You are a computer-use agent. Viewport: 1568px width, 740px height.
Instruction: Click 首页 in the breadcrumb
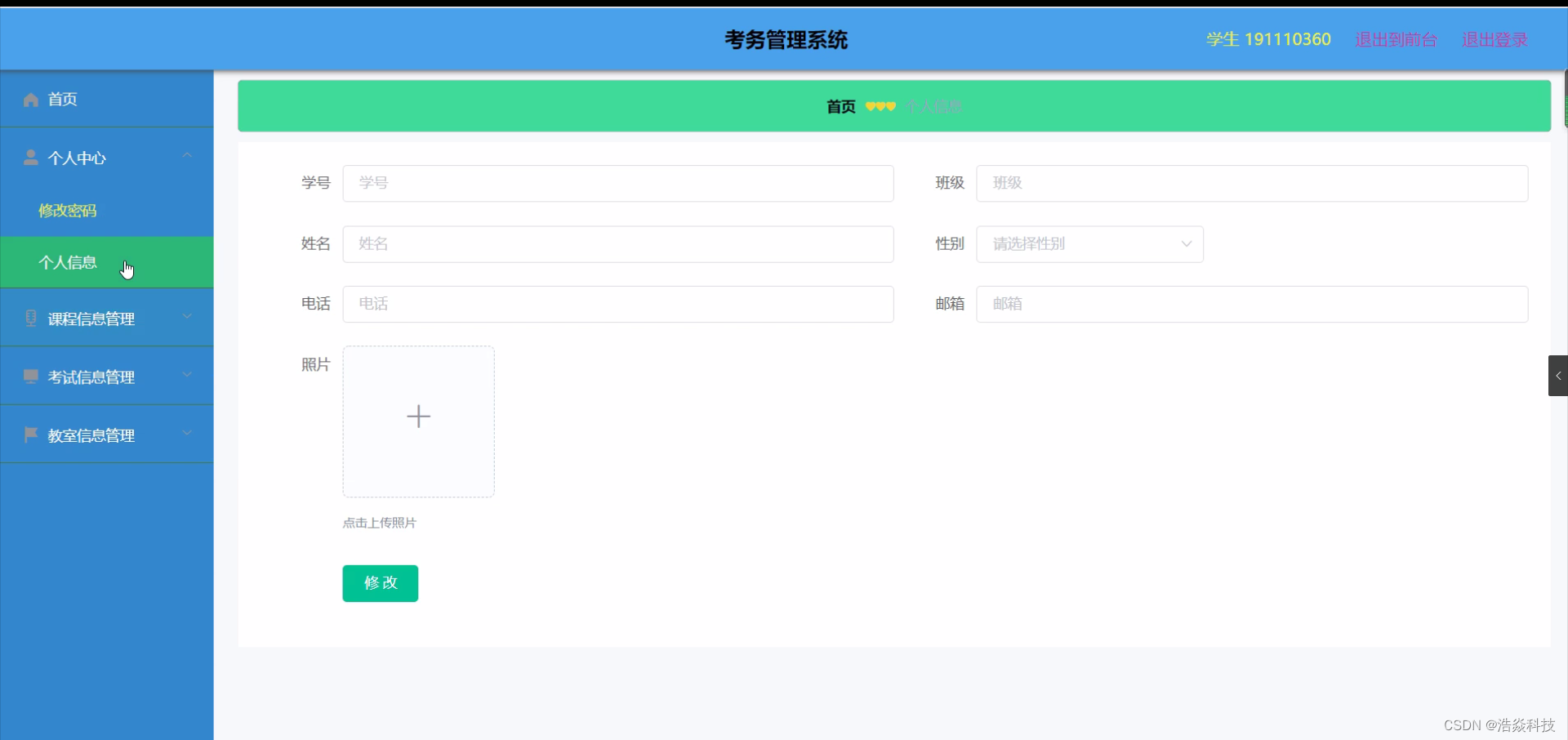point(840,106)
